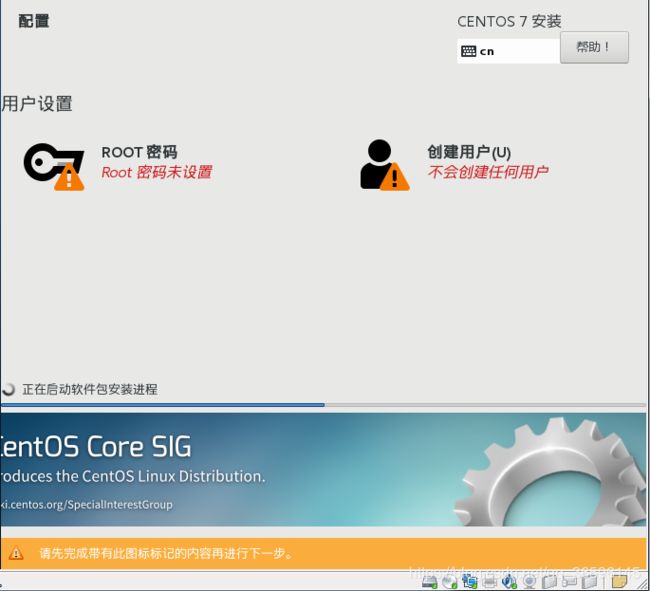Click the centos.org/SpecialInterestGroup banner URL
Screen dimensions: 650x591
(x=87, y=504)
